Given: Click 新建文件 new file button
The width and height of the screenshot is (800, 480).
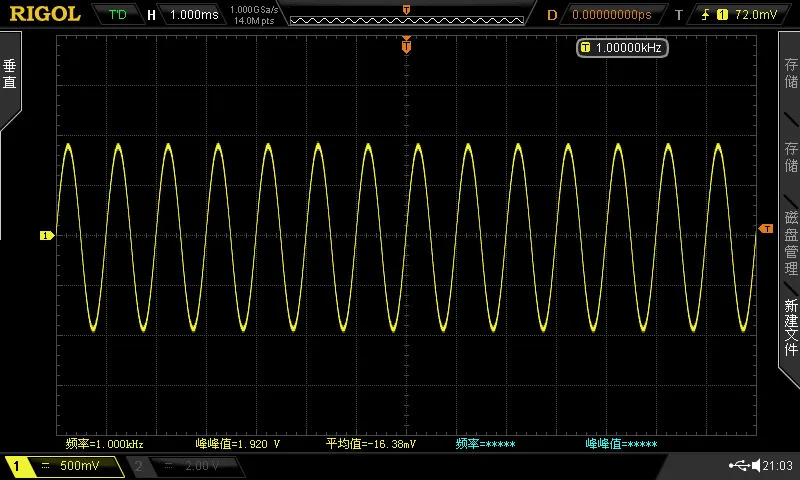Looking at the screenshot, I should 791,327.
